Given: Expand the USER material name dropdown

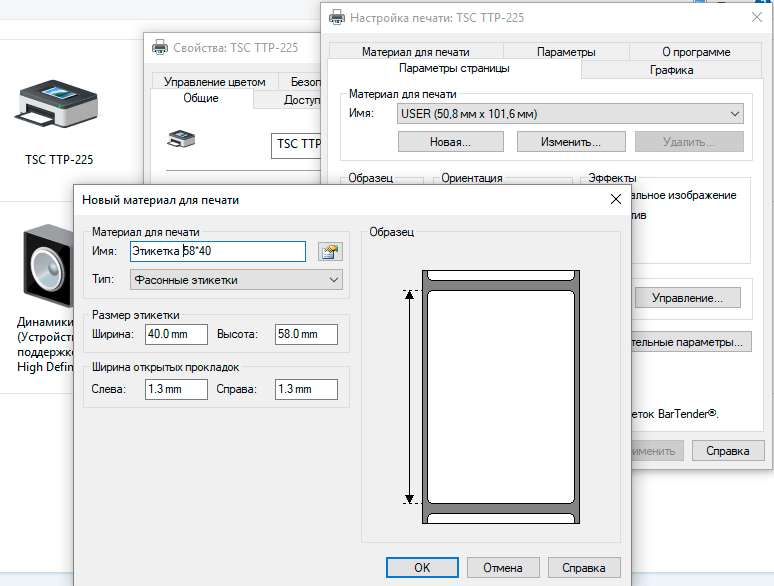Looking at the screenshot, I should pos(570,114).
